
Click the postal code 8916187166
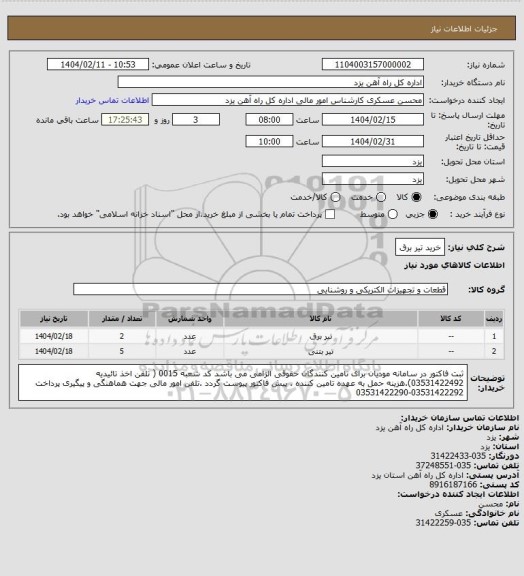(x=453, y=485)
